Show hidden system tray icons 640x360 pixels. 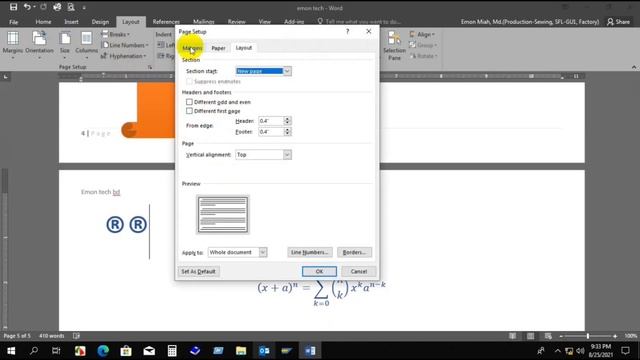[558, 351]
